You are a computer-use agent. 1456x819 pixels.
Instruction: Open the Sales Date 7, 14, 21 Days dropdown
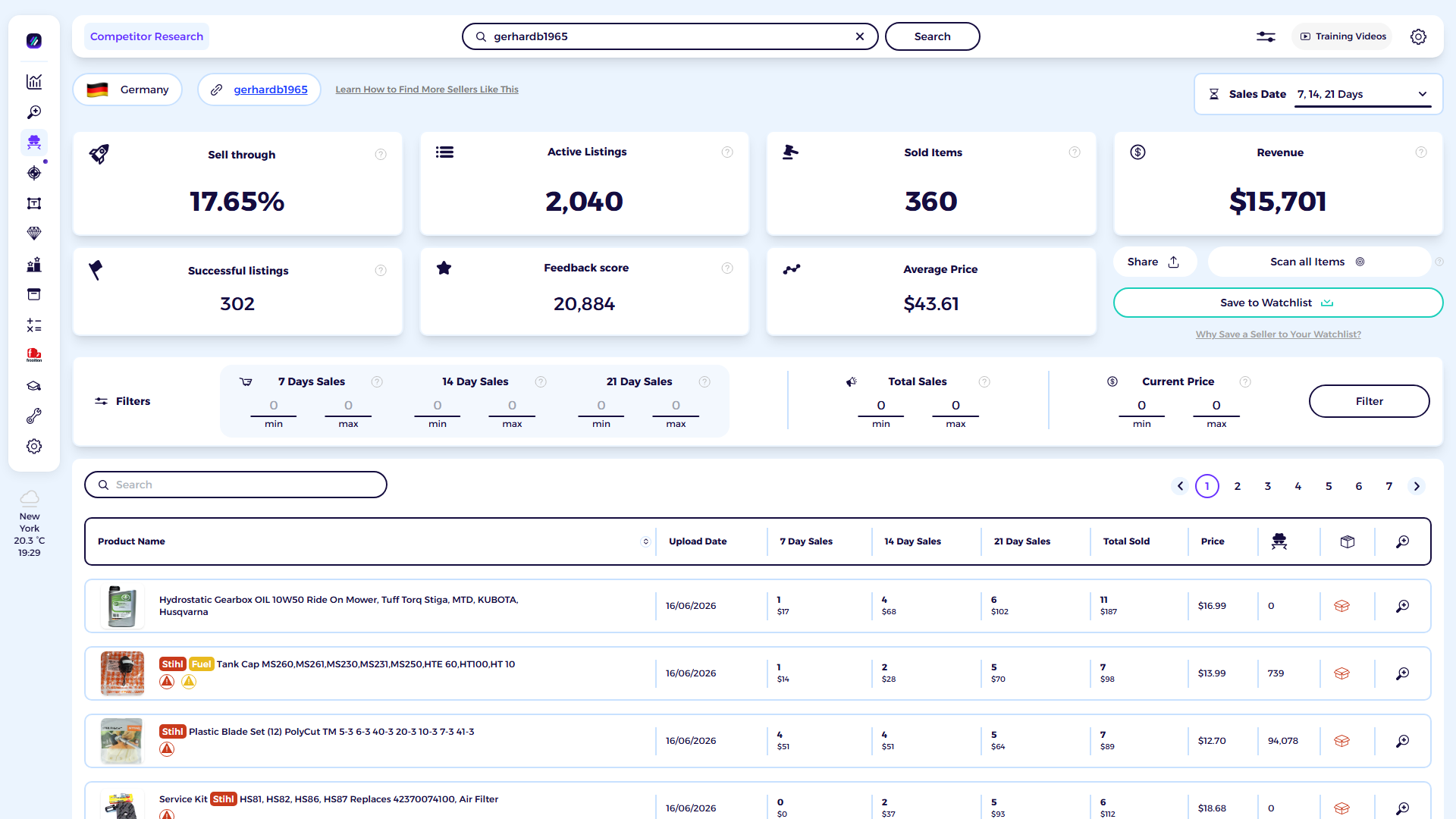[x=1363, y=95]
